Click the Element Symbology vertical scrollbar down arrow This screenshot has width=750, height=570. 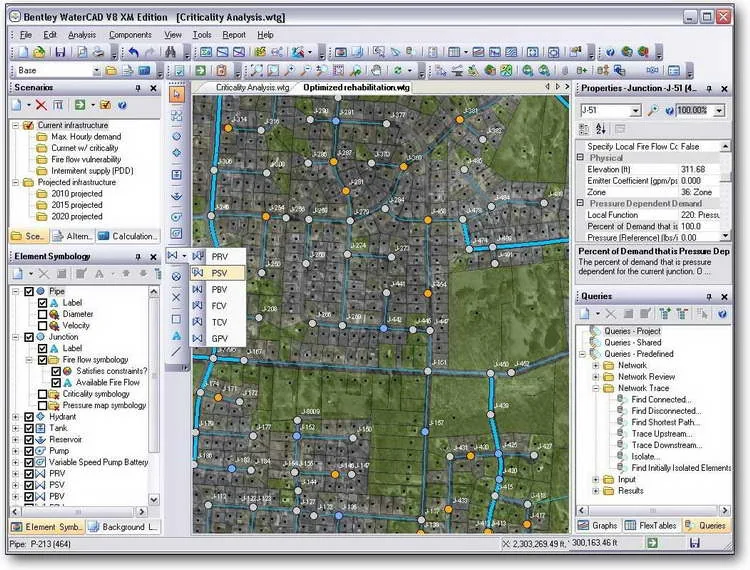point(154,499)
